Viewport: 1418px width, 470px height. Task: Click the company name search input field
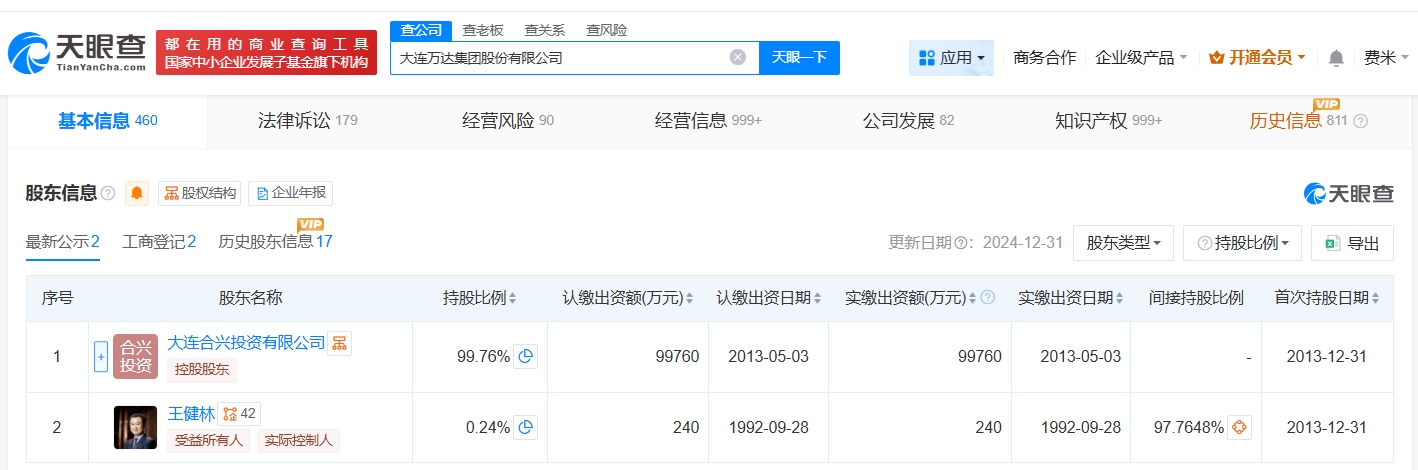point(560,58)
